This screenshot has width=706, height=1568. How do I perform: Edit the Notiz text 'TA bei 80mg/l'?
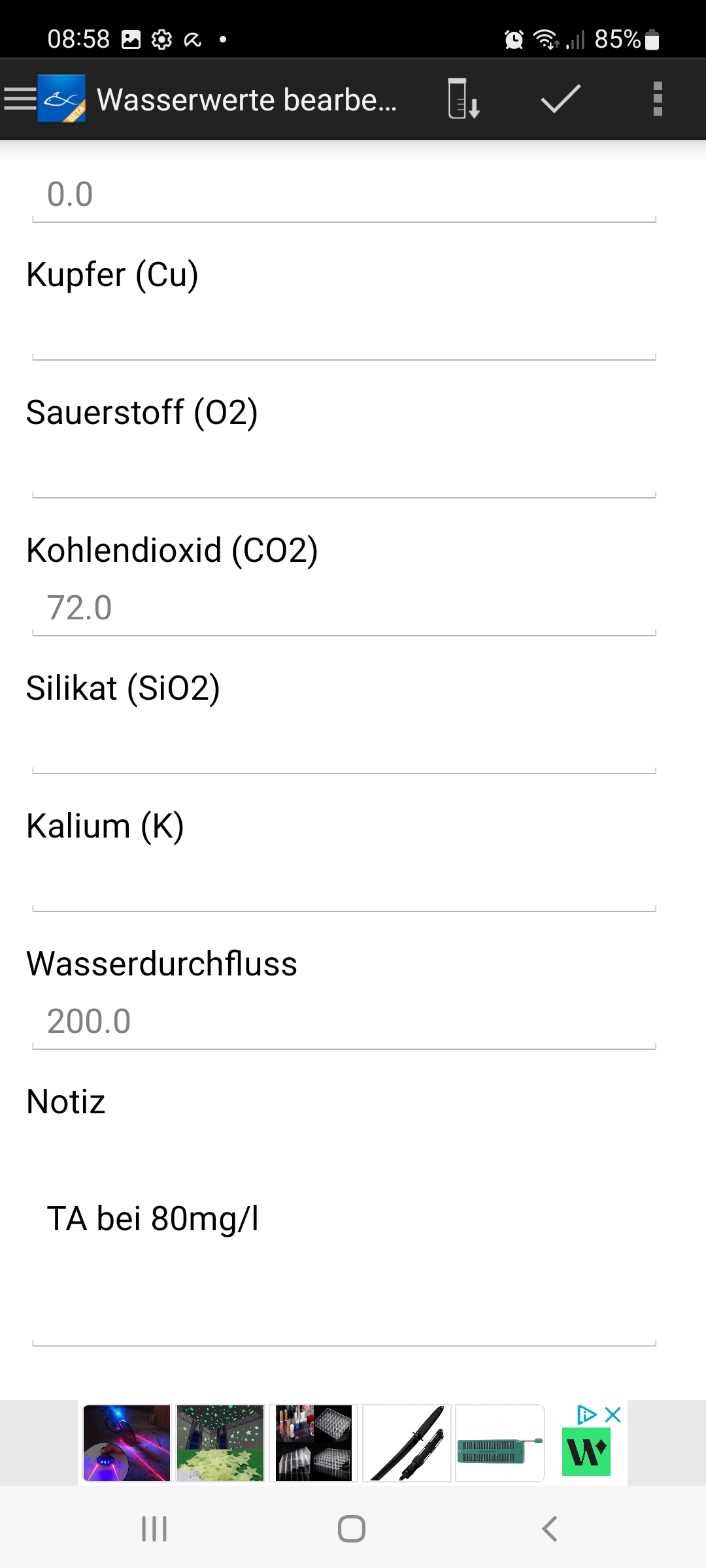tap(344, 1219)
